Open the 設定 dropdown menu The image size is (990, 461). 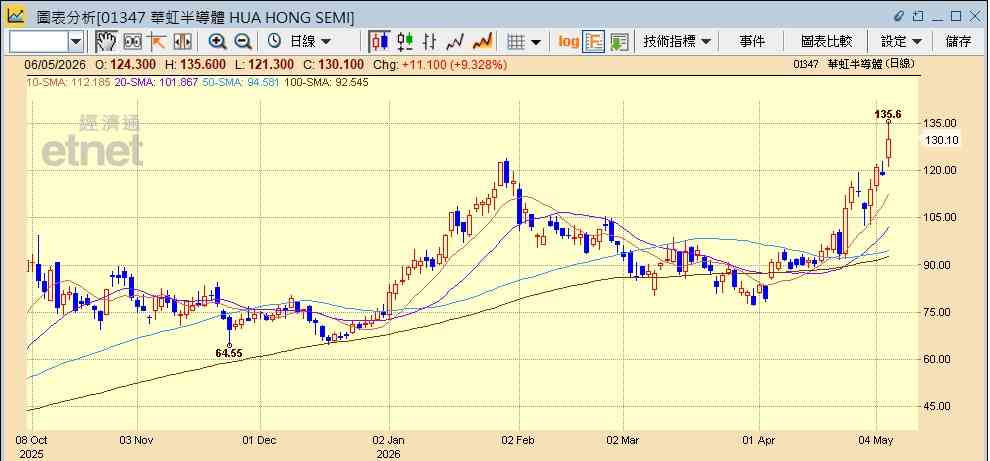902,42
